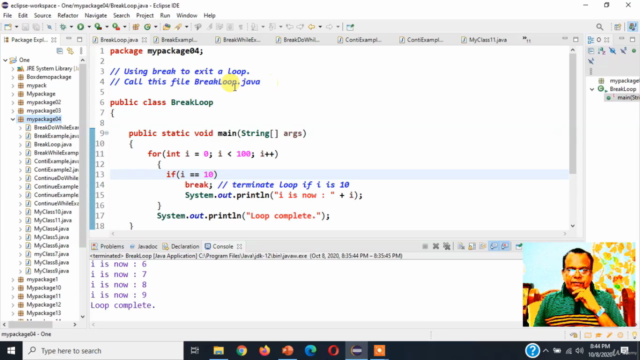Close the BreakLoop.java editor tab

[144, 40]
